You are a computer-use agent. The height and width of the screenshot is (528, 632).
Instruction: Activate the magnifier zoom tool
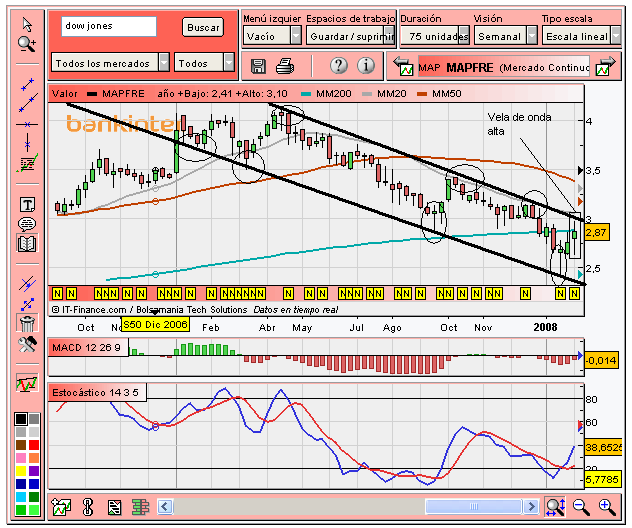click(27, 44)
